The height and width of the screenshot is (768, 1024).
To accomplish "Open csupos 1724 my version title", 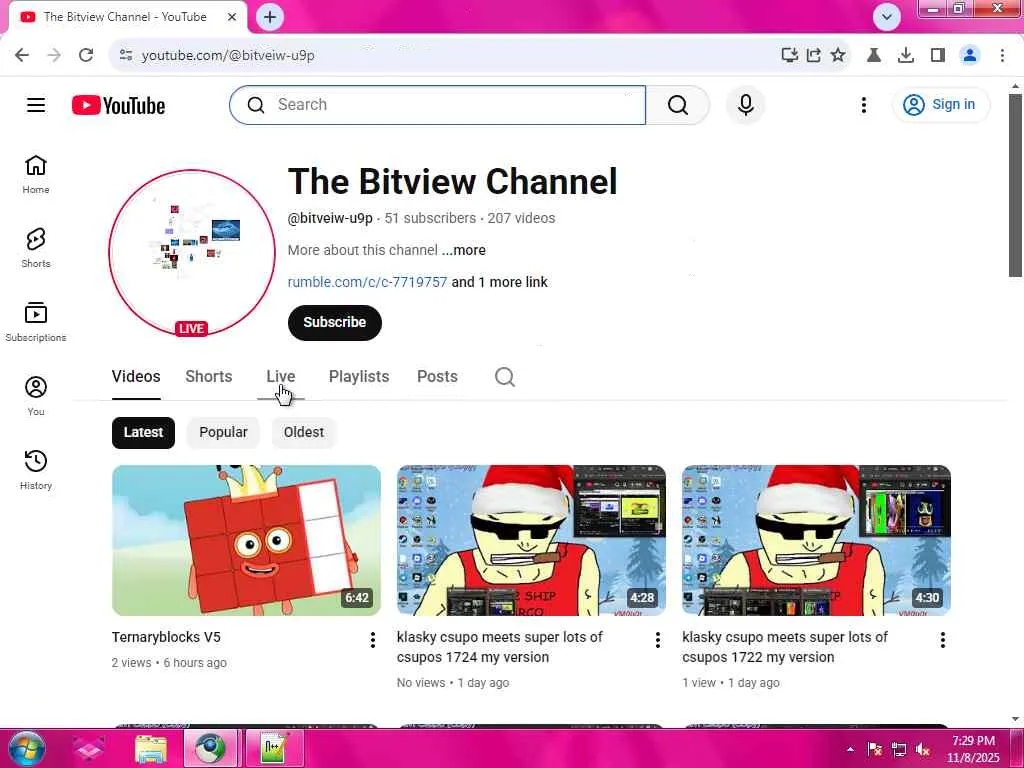I will coord(500,647).
